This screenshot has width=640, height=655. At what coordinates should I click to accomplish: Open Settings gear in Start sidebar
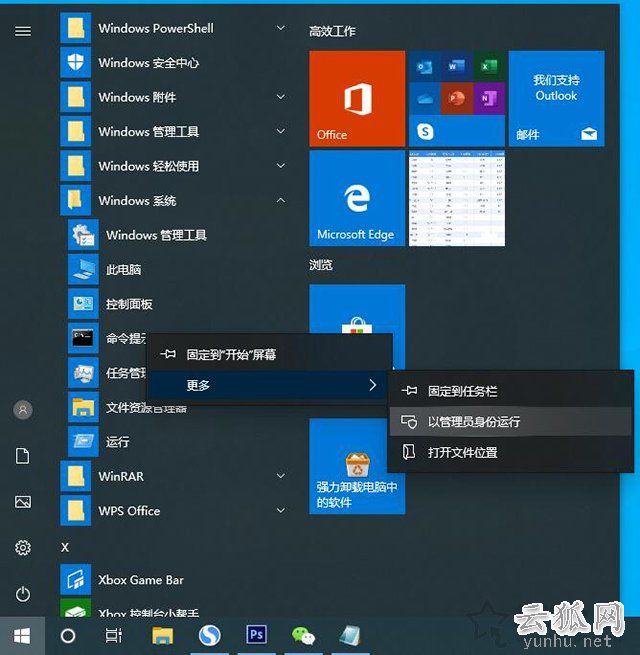[x=23, y=547]
